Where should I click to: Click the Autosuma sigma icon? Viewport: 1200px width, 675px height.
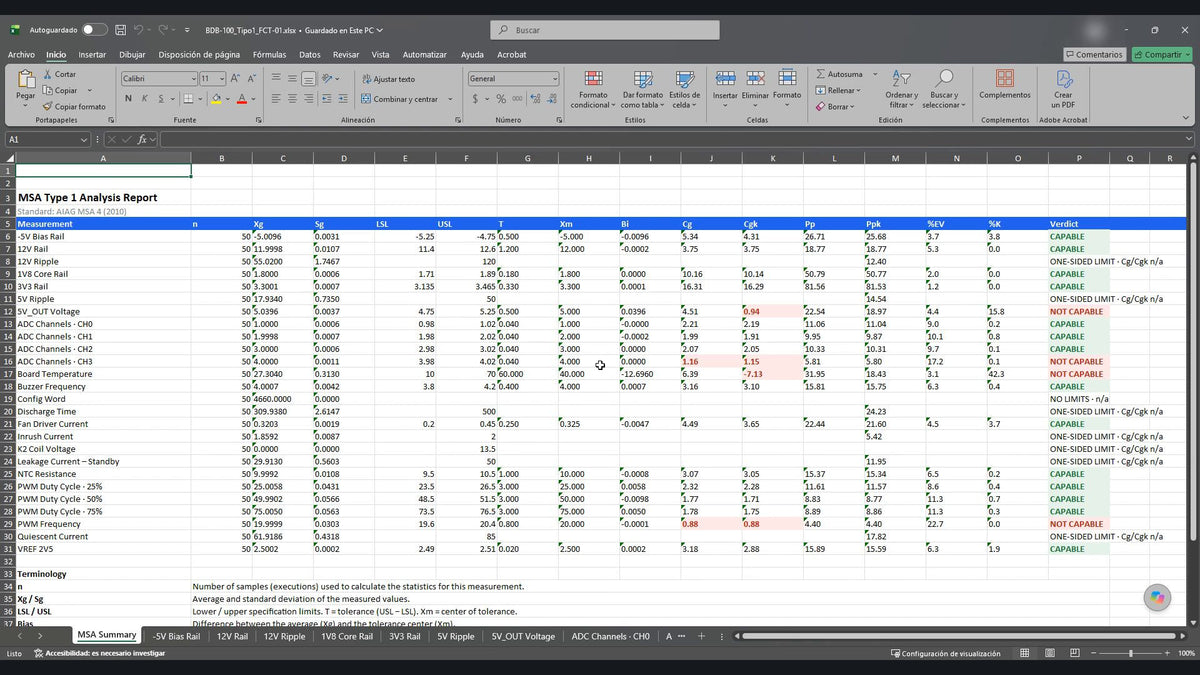pyautogui.click(x=820, y=74)
